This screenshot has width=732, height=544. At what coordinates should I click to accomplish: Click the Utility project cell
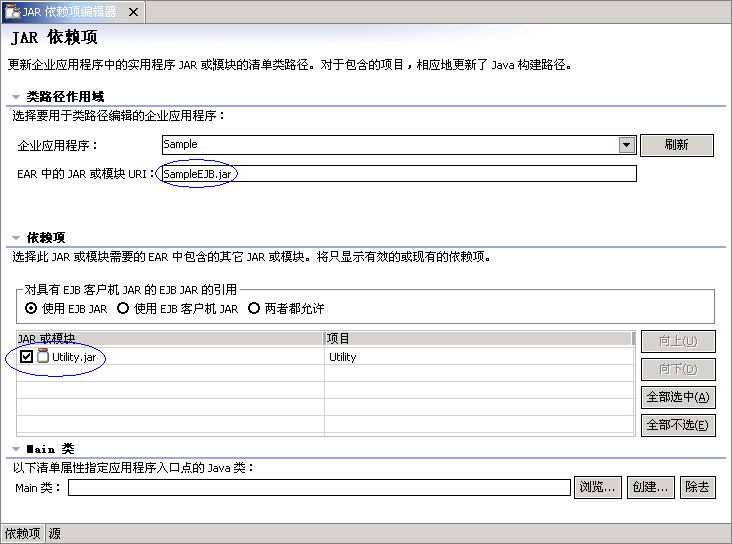[x=343, y=357]
